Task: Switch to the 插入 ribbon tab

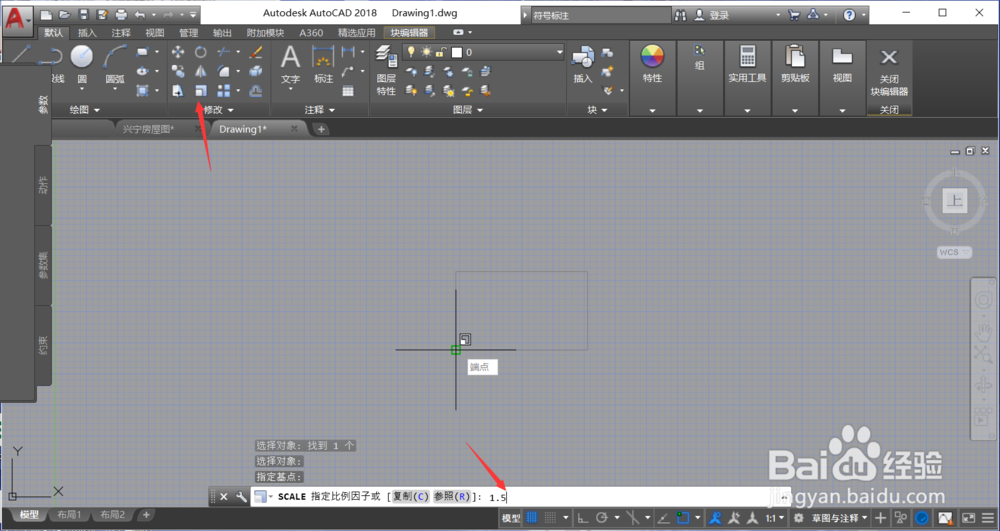Action: tap(87, 33)
